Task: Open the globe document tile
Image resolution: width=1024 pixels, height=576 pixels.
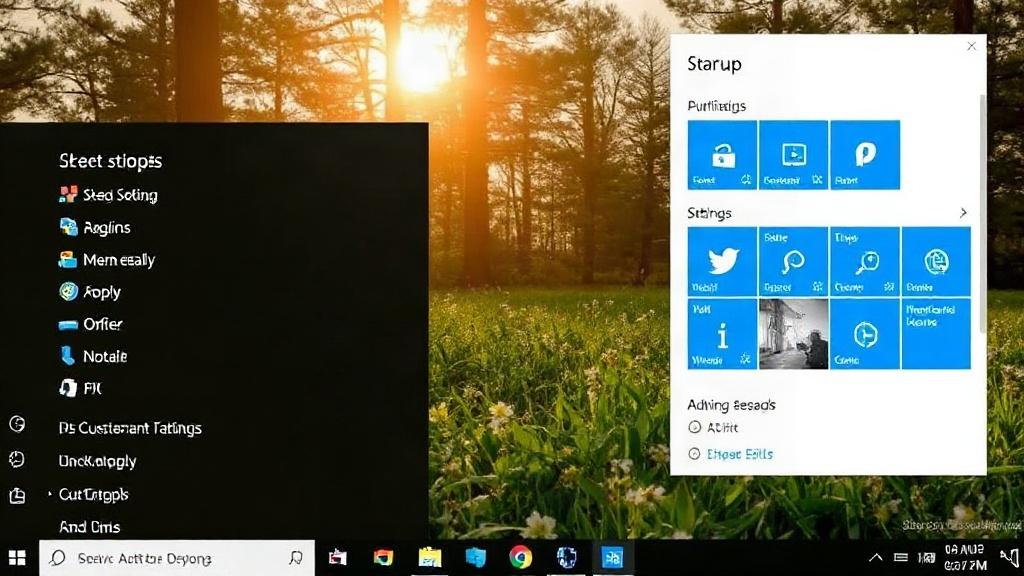Action: [x=936, y=261]
